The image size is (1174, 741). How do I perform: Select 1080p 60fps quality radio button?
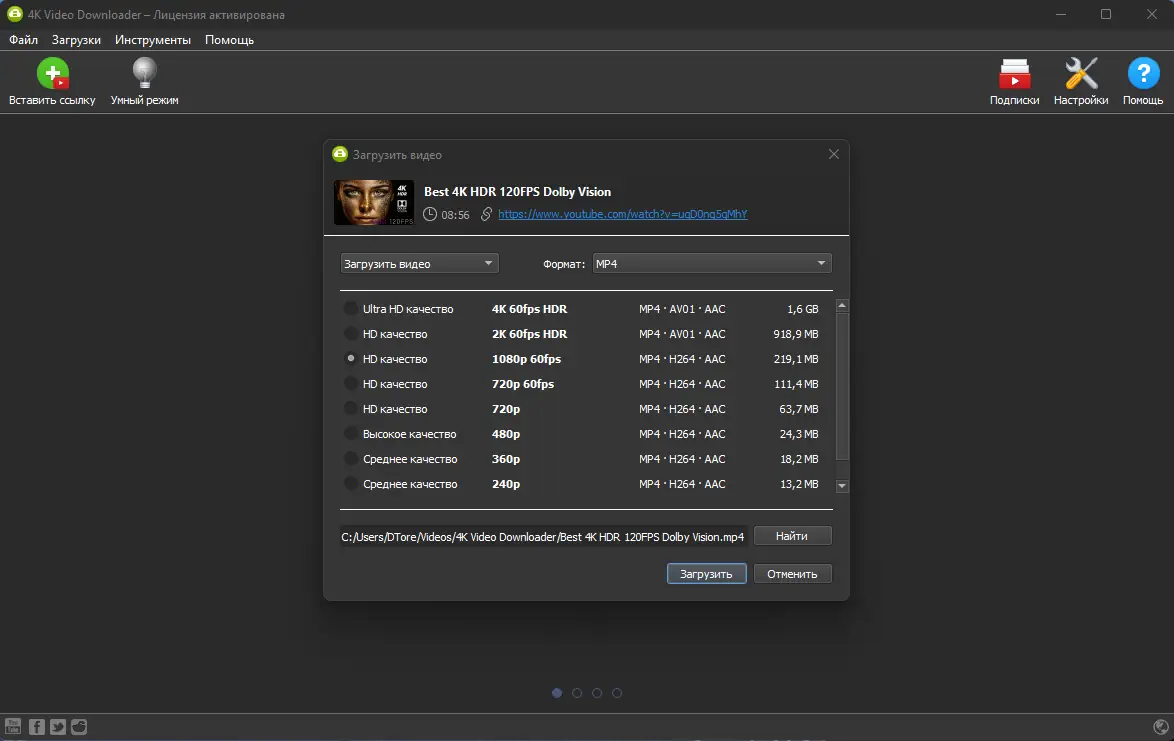[350, 359]
